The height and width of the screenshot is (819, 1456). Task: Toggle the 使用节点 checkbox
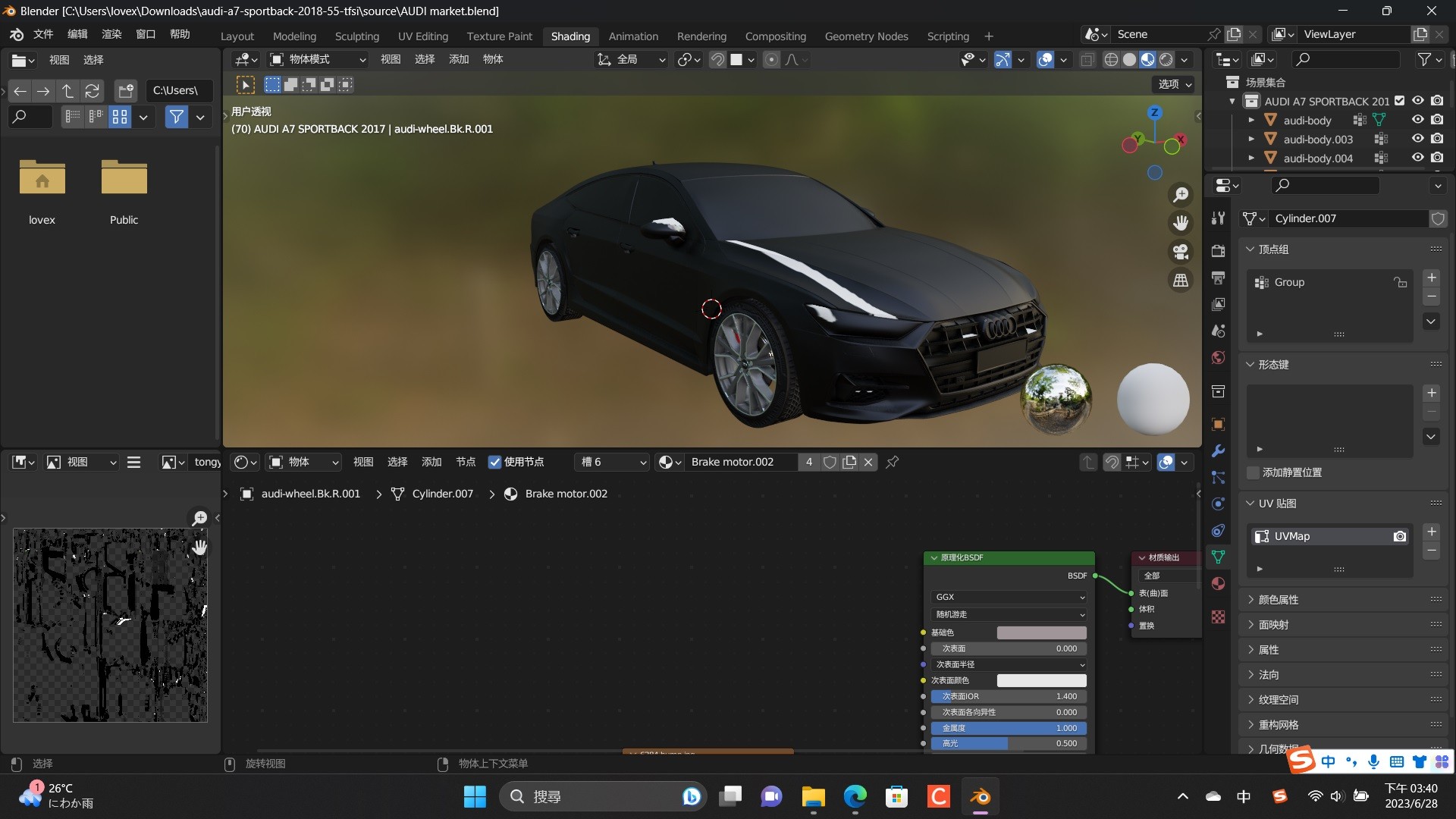pyautogui.click(x=494, y=462)
